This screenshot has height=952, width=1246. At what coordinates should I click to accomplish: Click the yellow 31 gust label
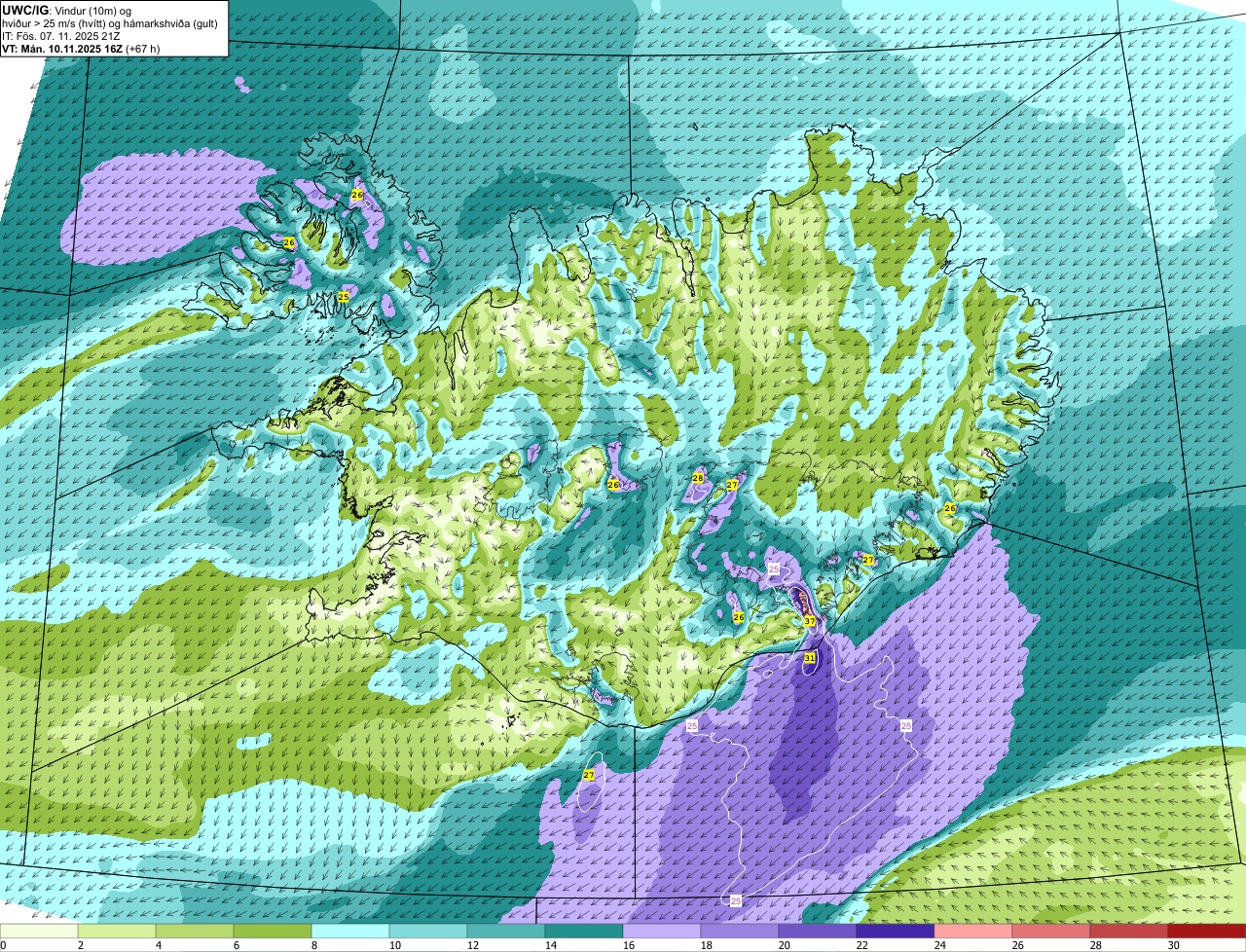[810, 658]
